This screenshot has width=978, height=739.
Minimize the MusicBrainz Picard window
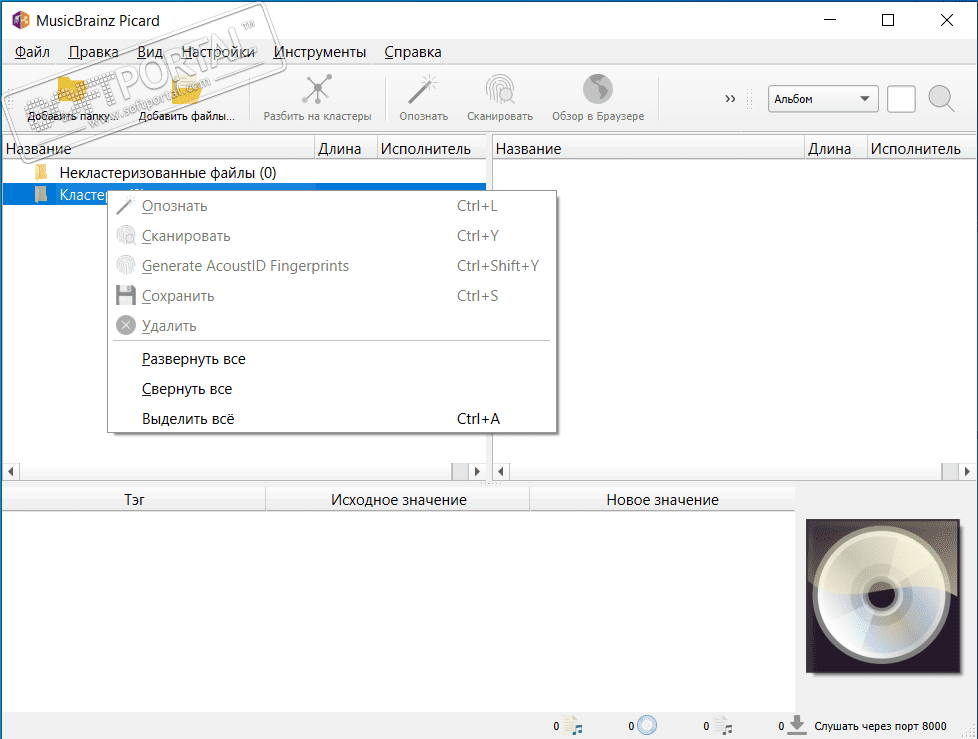(x=830, y=20)
